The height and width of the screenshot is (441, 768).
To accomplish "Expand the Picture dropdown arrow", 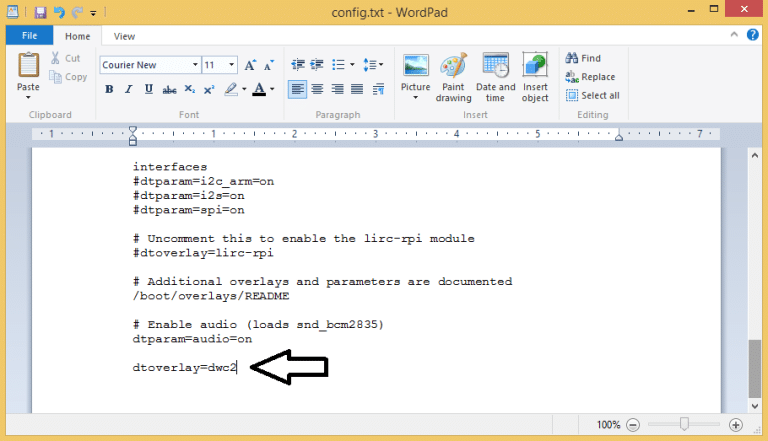I will click(x=415, y=98).
